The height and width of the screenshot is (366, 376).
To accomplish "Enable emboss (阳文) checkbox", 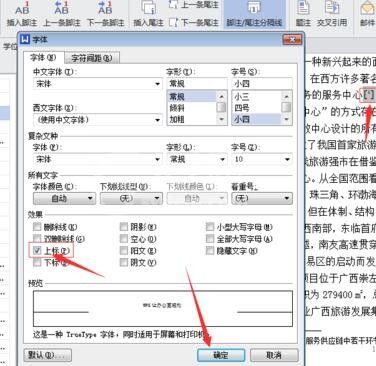I will pos(124,250).
